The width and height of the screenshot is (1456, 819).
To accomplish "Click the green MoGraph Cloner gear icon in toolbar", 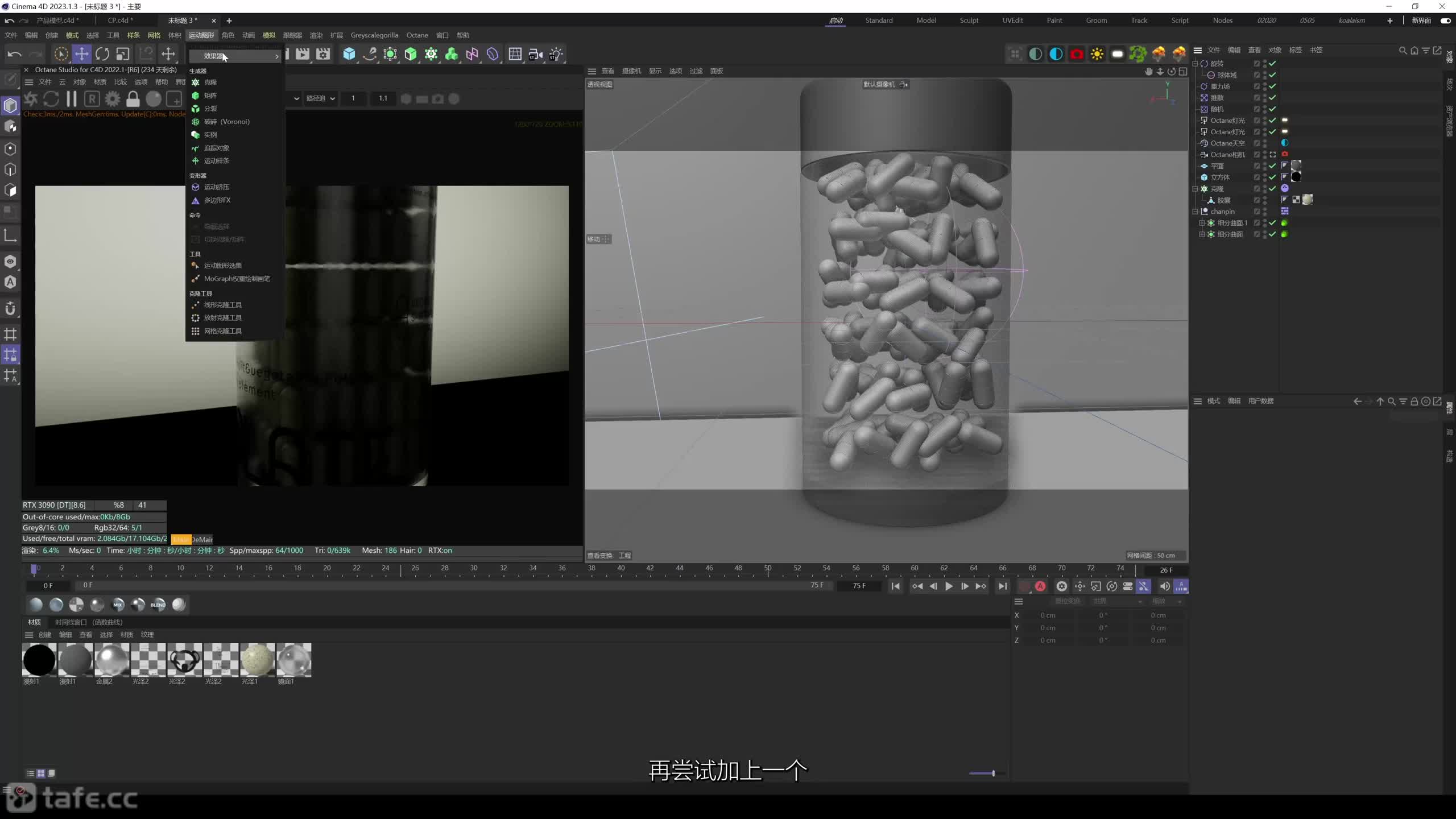I will click(431, 54).
